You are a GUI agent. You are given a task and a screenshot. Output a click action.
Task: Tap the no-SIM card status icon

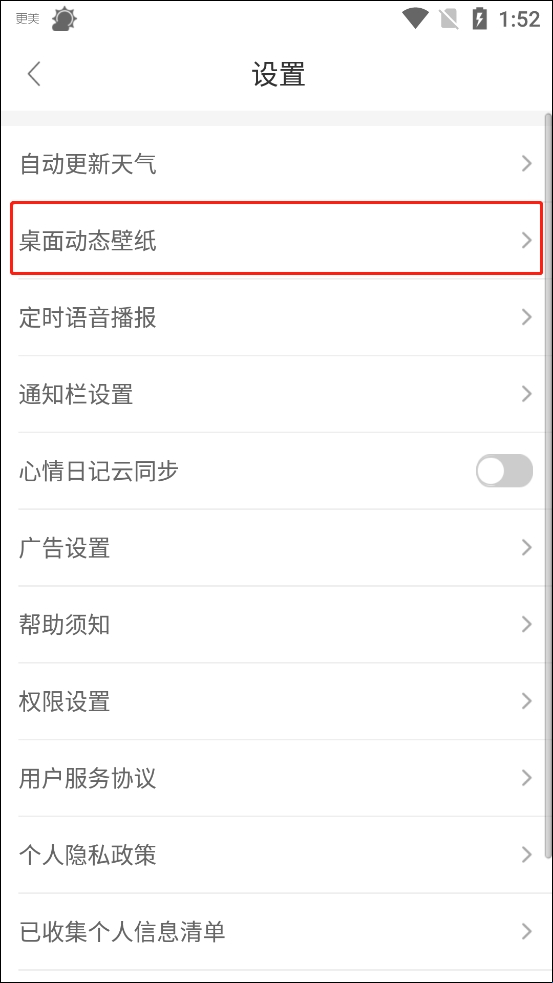click(449, 19)
